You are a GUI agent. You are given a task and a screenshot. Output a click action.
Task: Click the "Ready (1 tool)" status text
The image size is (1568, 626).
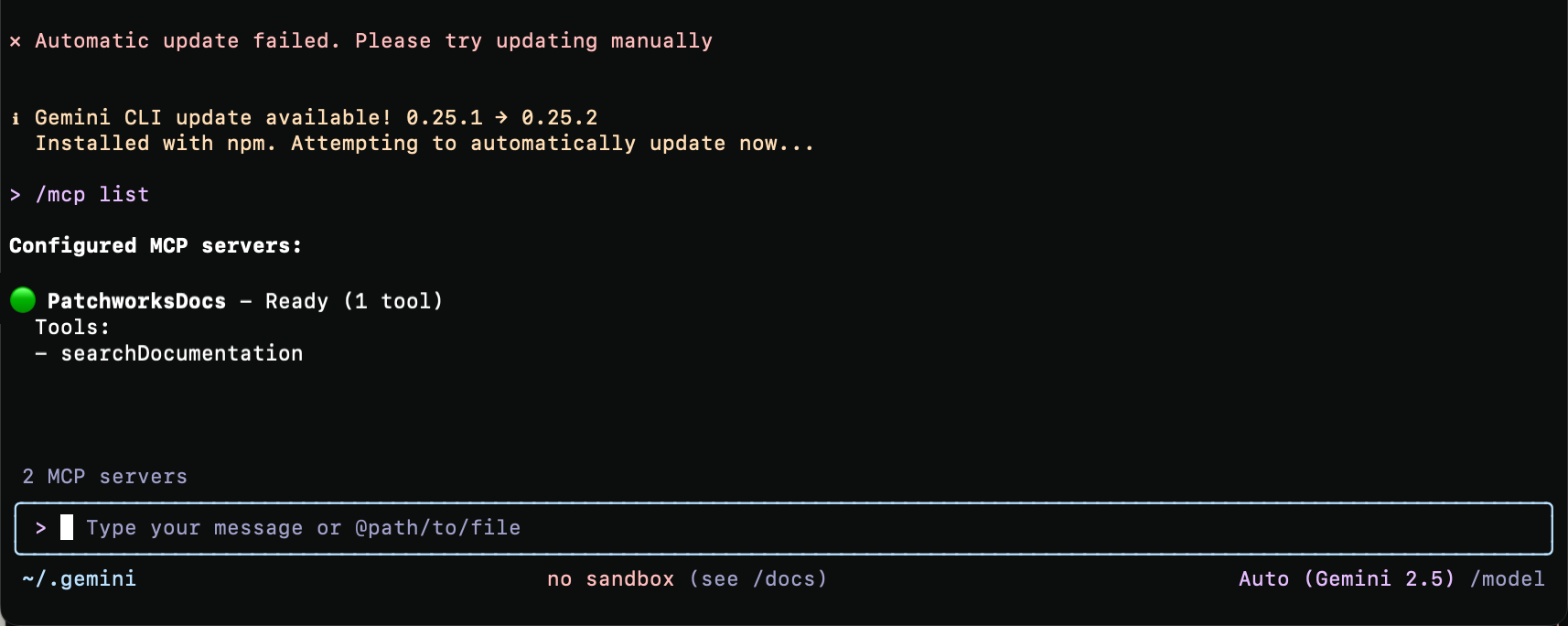click(354, 301)
